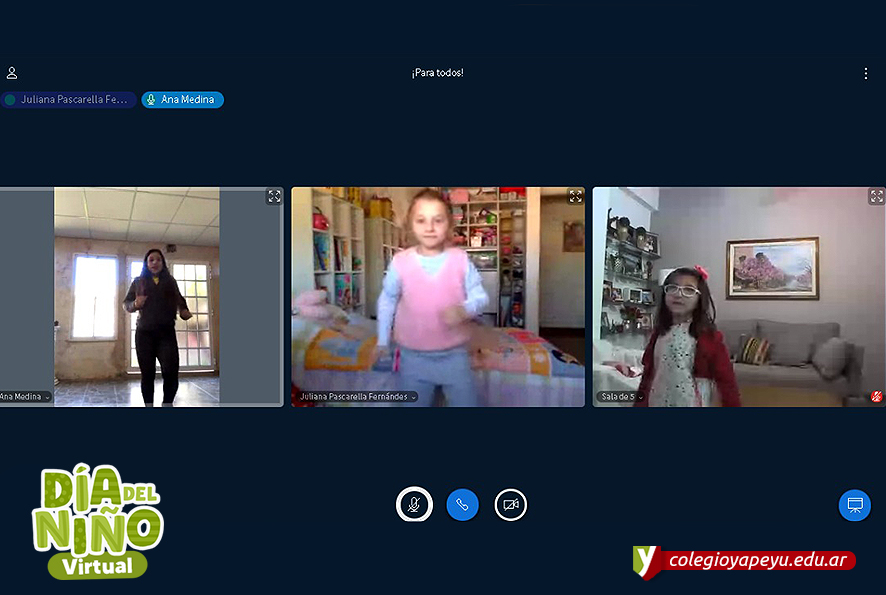Click Juliana Pascarella talking indicator chip
Screen dimensions: 886x595
click(x=68, y=100)
